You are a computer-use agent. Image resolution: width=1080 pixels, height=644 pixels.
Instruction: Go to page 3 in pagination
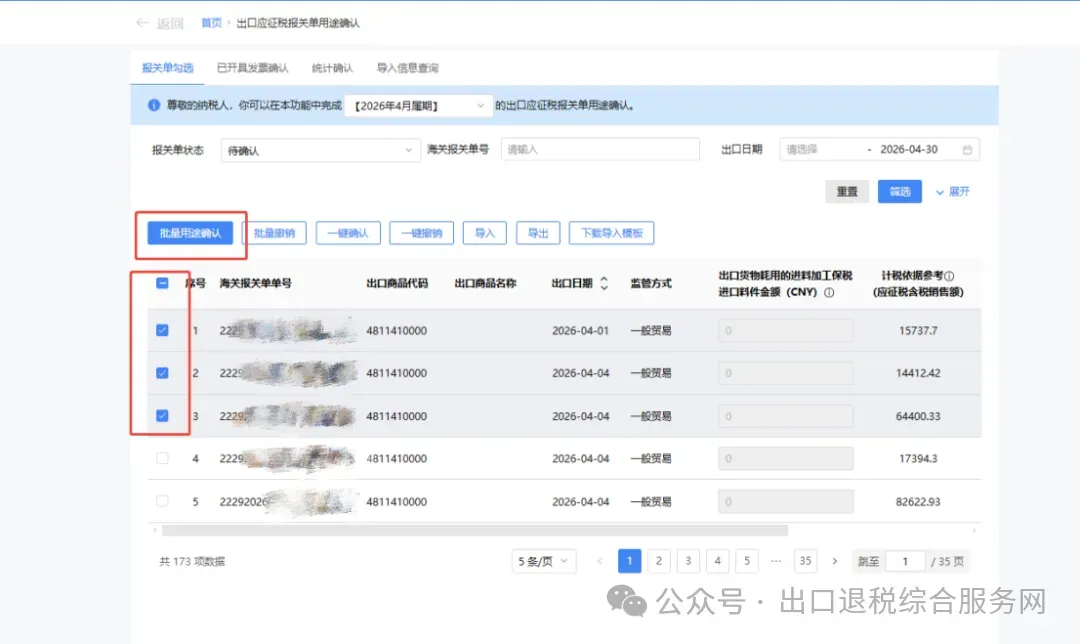click(x=688, y=561)
